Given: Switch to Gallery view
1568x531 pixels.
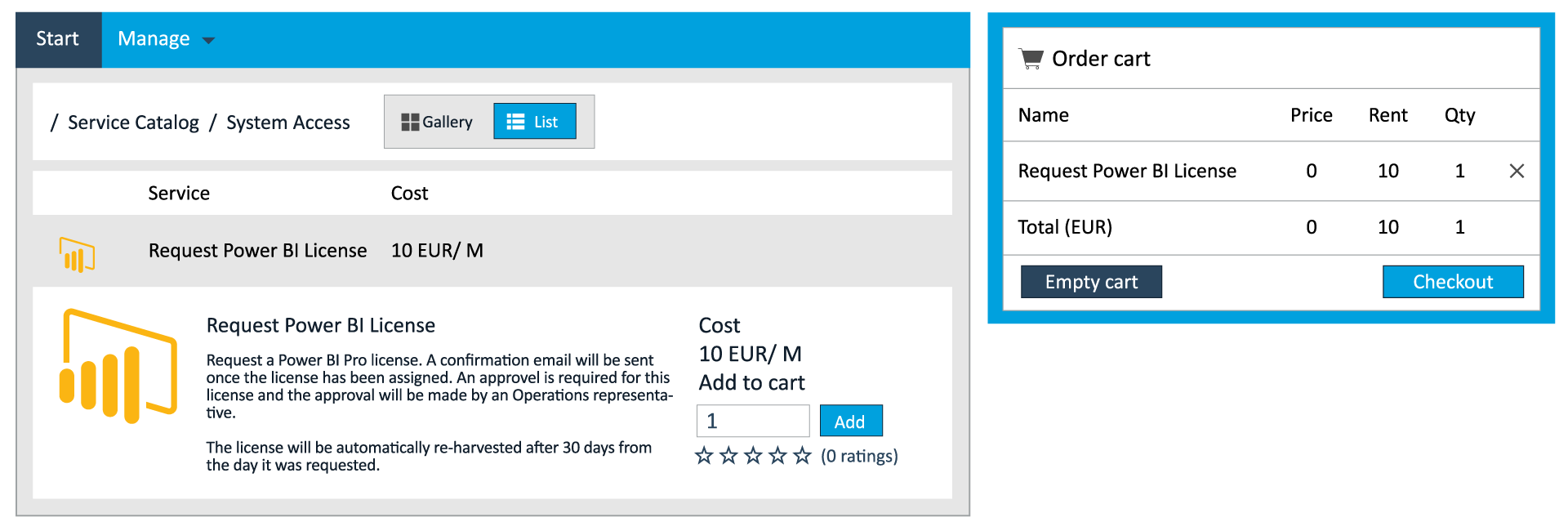Looking at the screenshot, I should click(438, 122).
